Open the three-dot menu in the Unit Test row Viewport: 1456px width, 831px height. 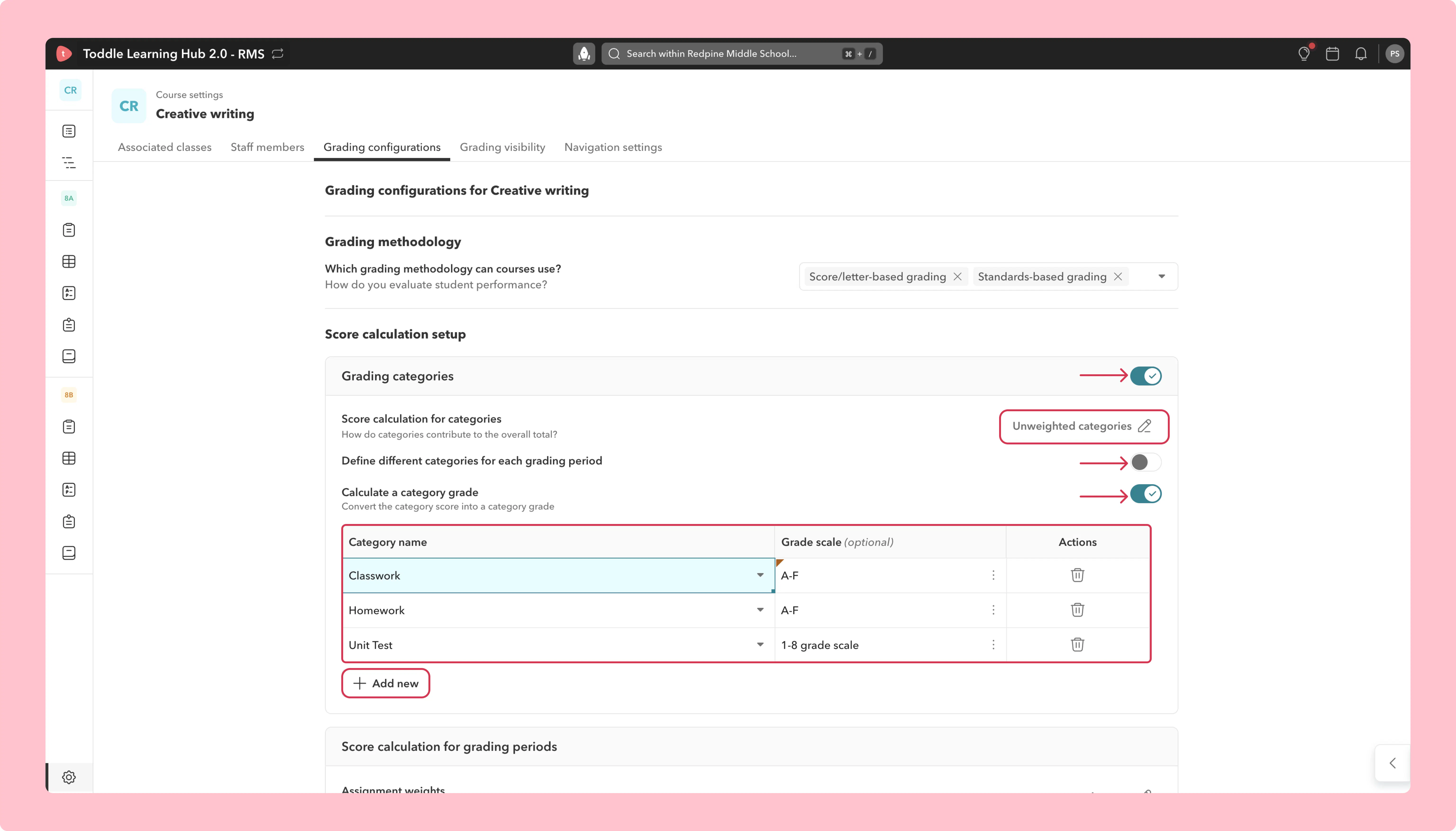(x=993, y=645)
